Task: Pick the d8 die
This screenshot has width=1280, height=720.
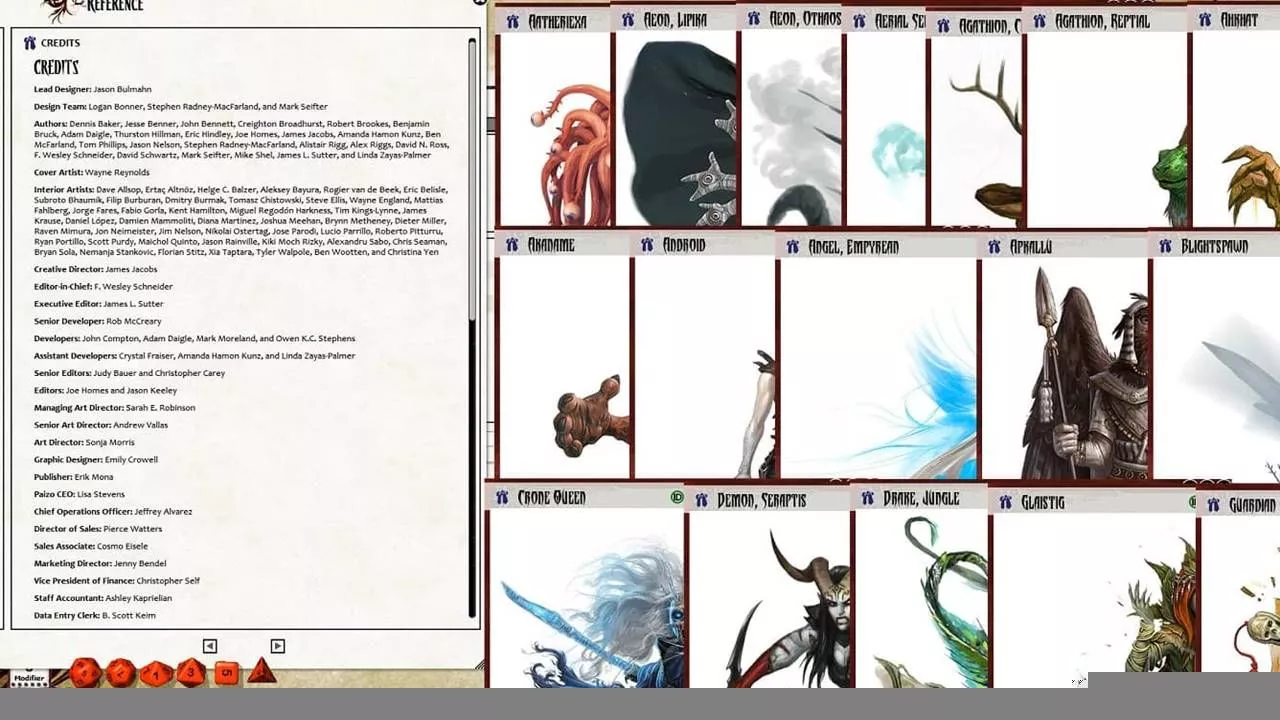Action: pyautogui.click(x=190, y=673)
